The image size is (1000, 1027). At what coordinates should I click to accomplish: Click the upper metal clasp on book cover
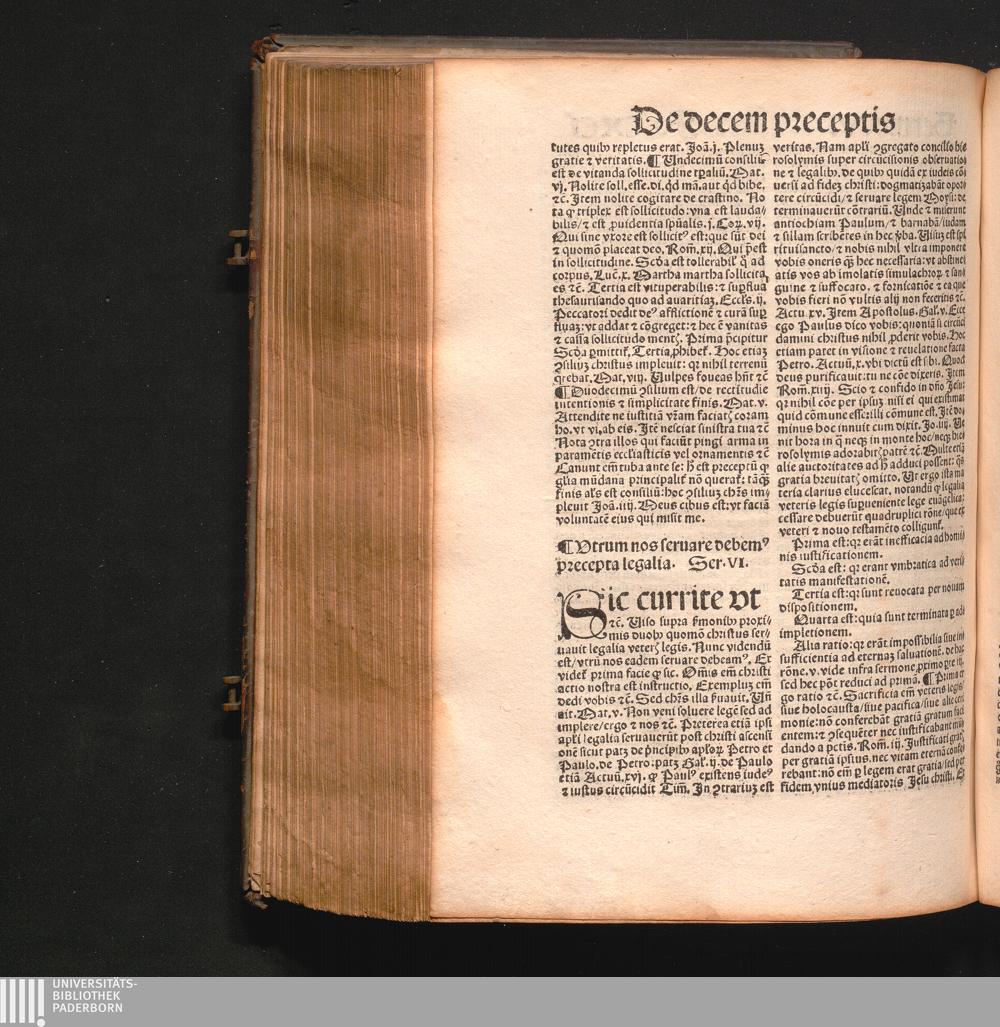[239, 247]
